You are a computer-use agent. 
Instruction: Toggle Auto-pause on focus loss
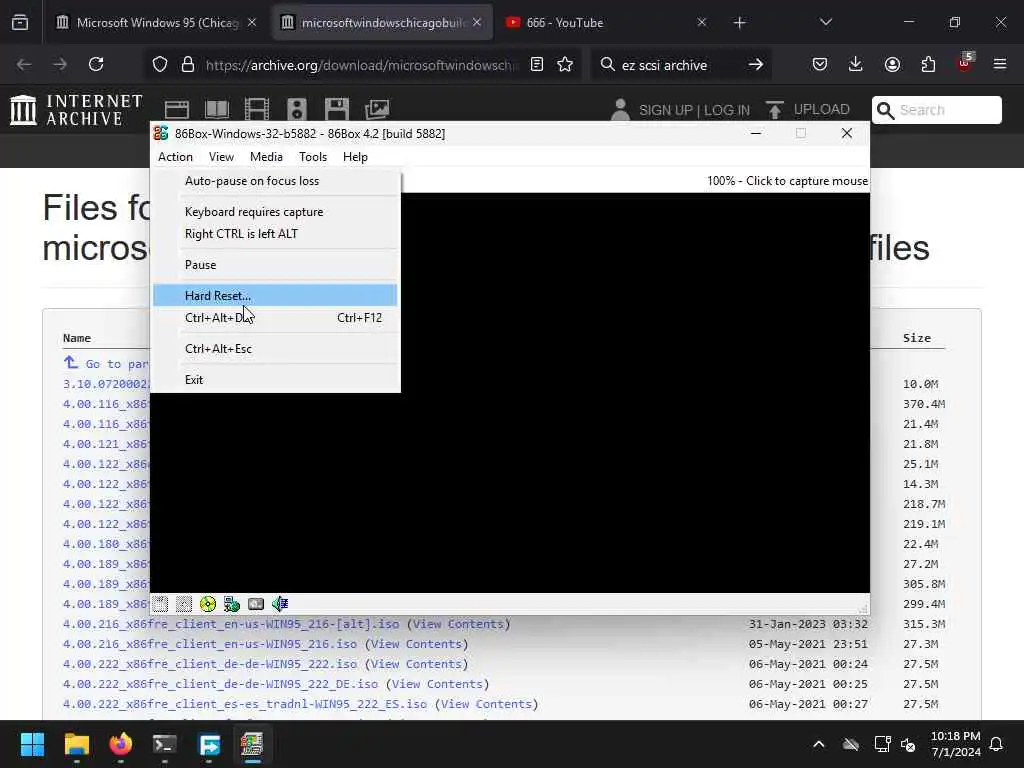point(276,181)
